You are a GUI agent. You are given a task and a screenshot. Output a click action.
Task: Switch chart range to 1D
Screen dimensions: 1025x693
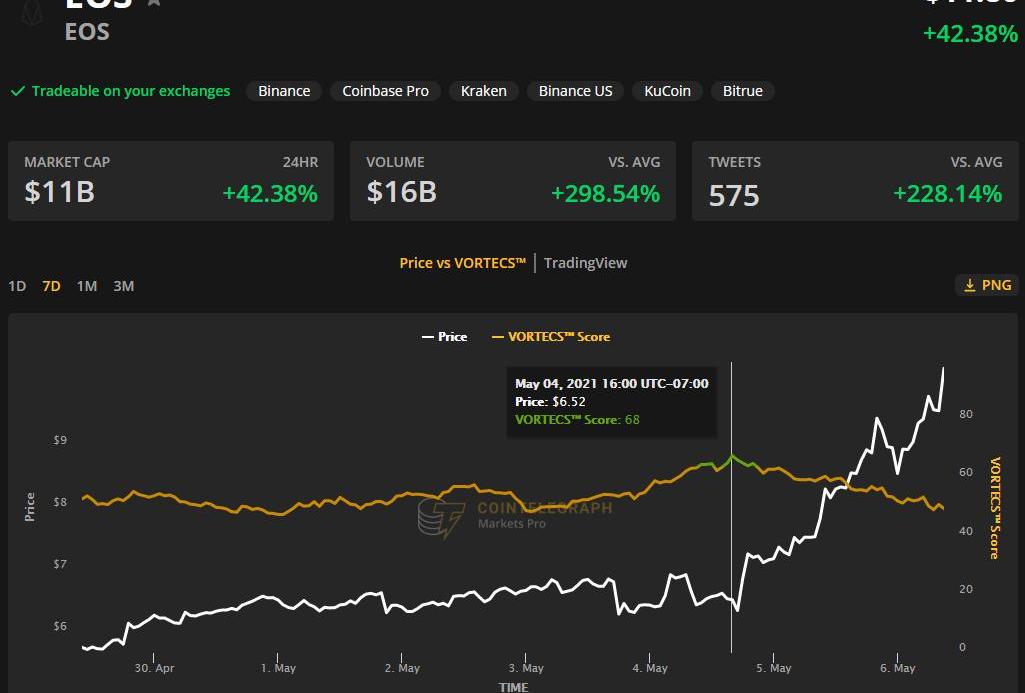coord(17,286)
